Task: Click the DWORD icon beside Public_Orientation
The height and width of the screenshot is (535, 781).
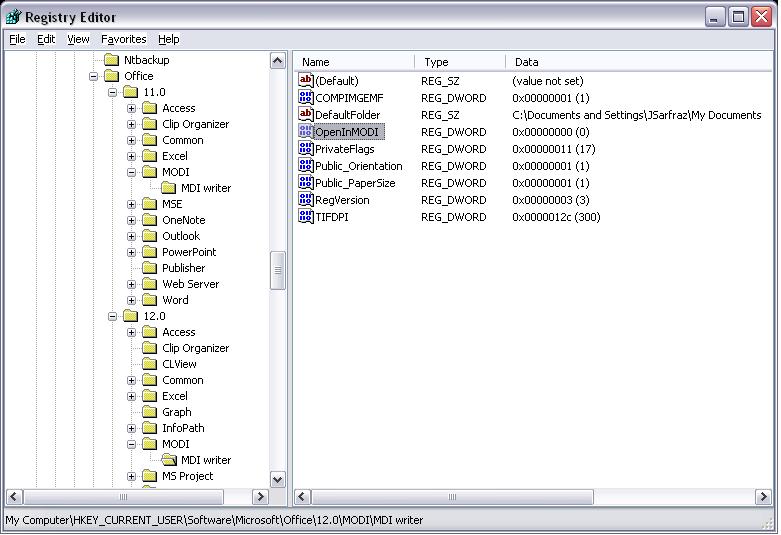Action: [x=305, y=165]
